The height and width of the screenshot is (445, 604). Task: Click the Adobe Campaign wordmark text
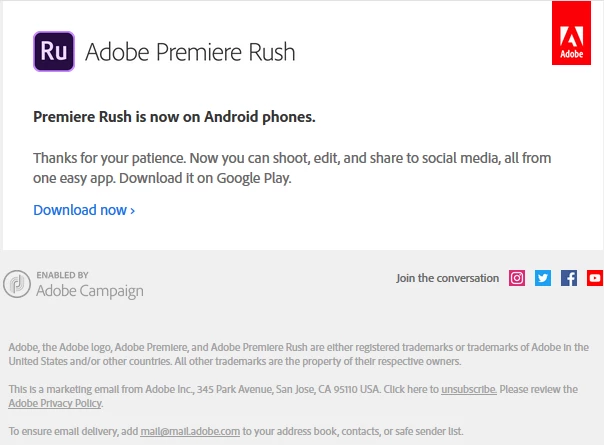pos(90,291)
